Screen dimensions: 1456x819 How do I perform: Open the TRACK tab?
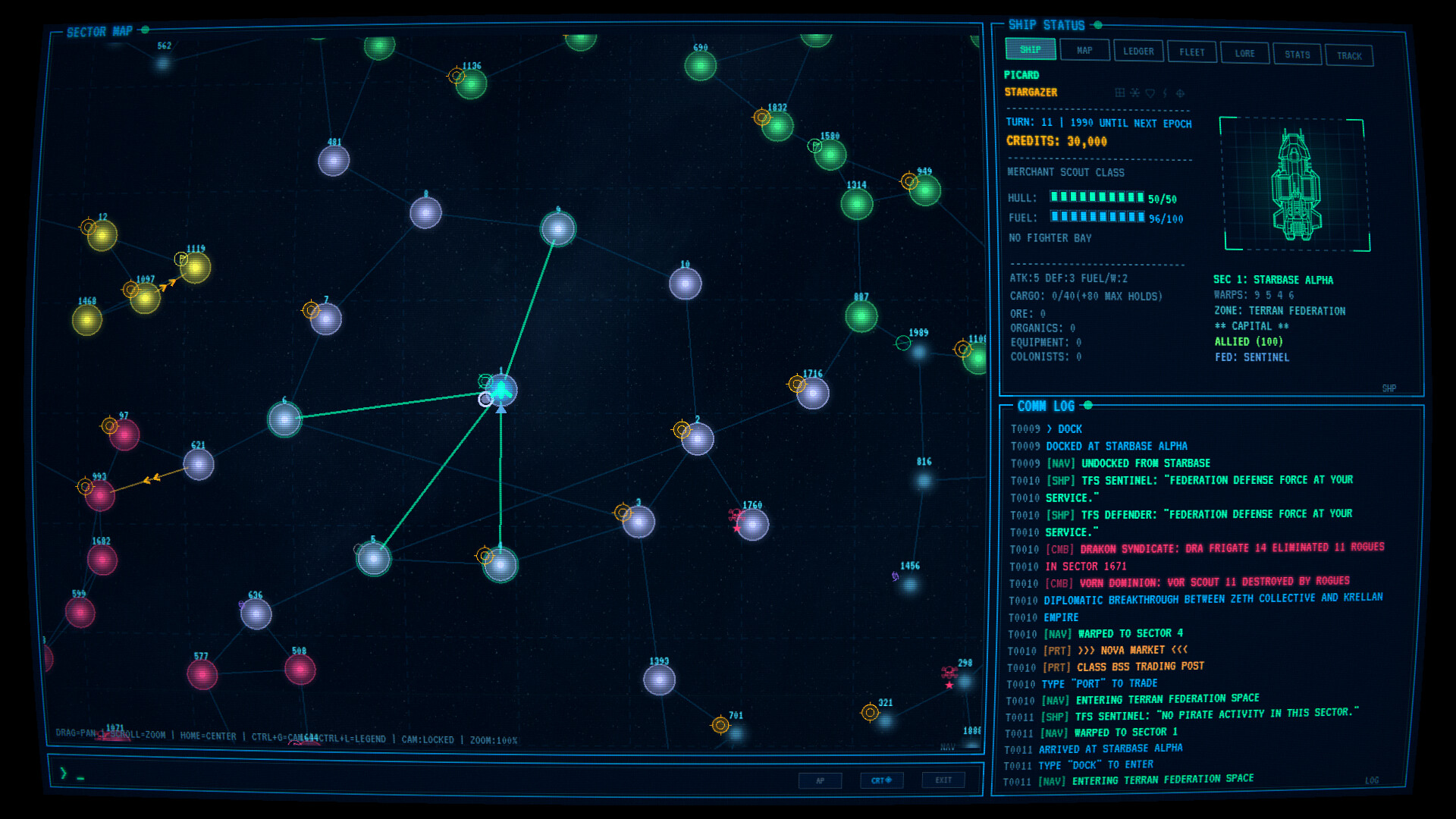1349,56
